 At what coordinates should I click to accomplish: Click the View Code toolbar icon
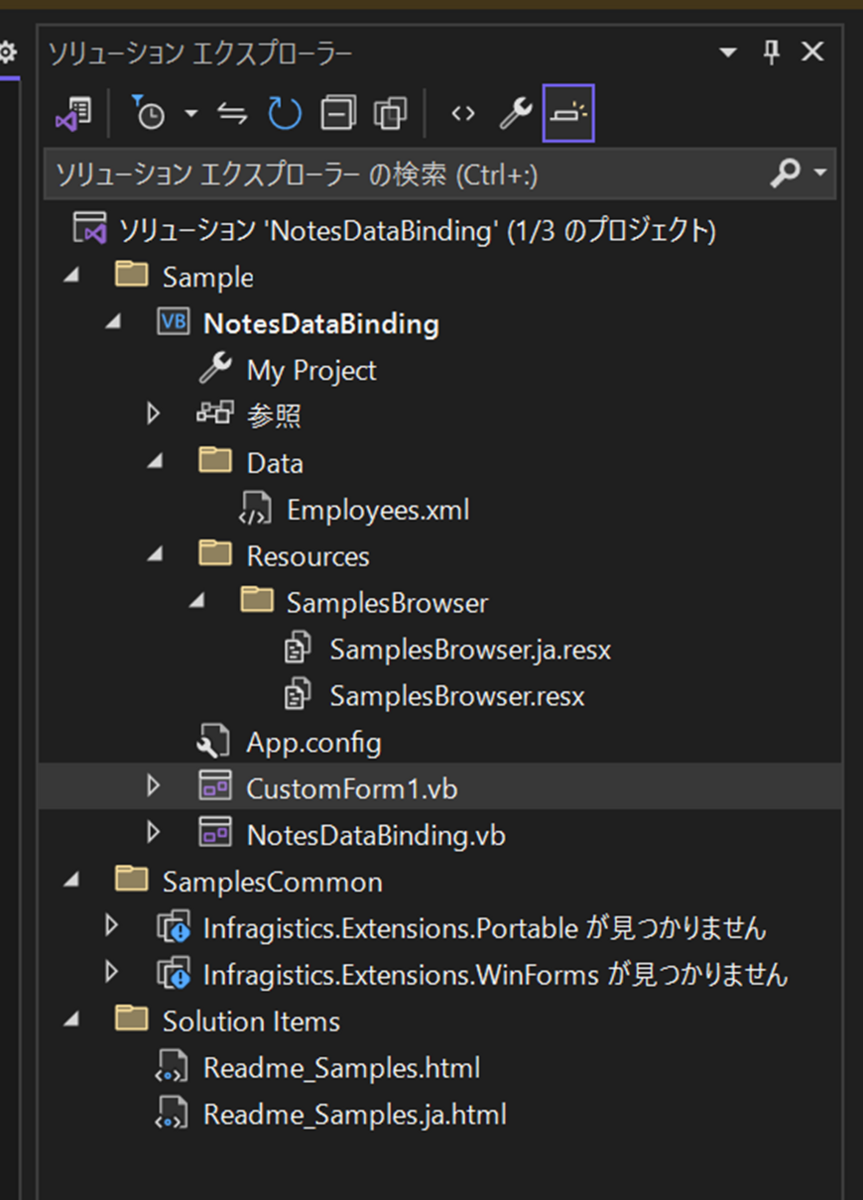pos(462,114)
